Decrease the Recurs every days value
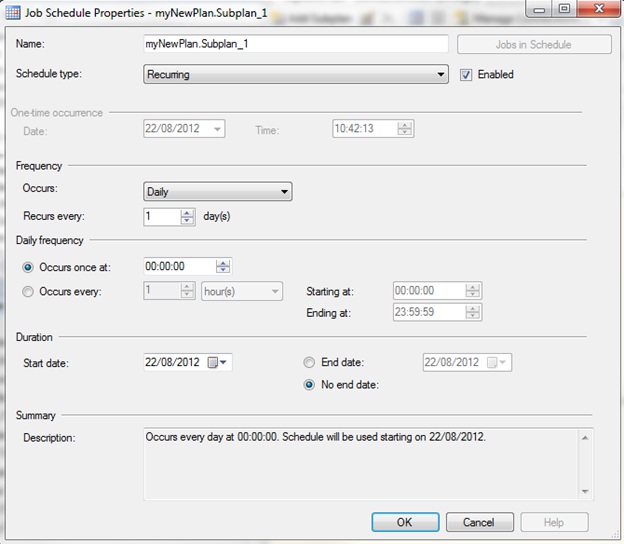 coord(187,221)
